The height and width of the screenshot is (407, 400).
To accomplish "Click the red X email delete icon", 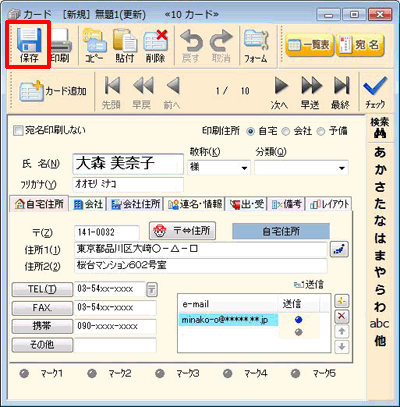I will coord(341,316).
